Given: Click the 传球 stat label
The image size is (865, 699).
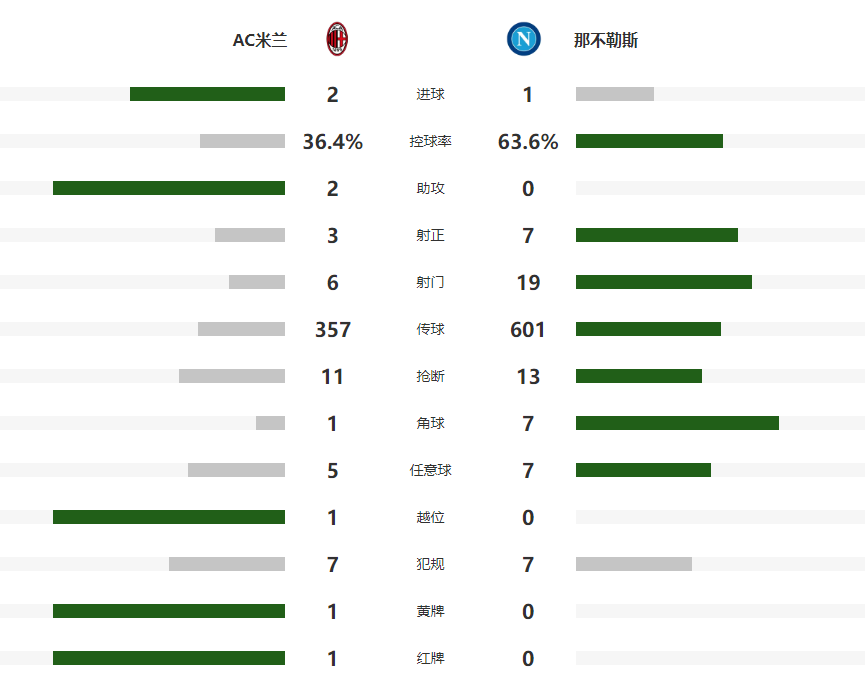Looking at the screenshot, I should coord(431,330).
